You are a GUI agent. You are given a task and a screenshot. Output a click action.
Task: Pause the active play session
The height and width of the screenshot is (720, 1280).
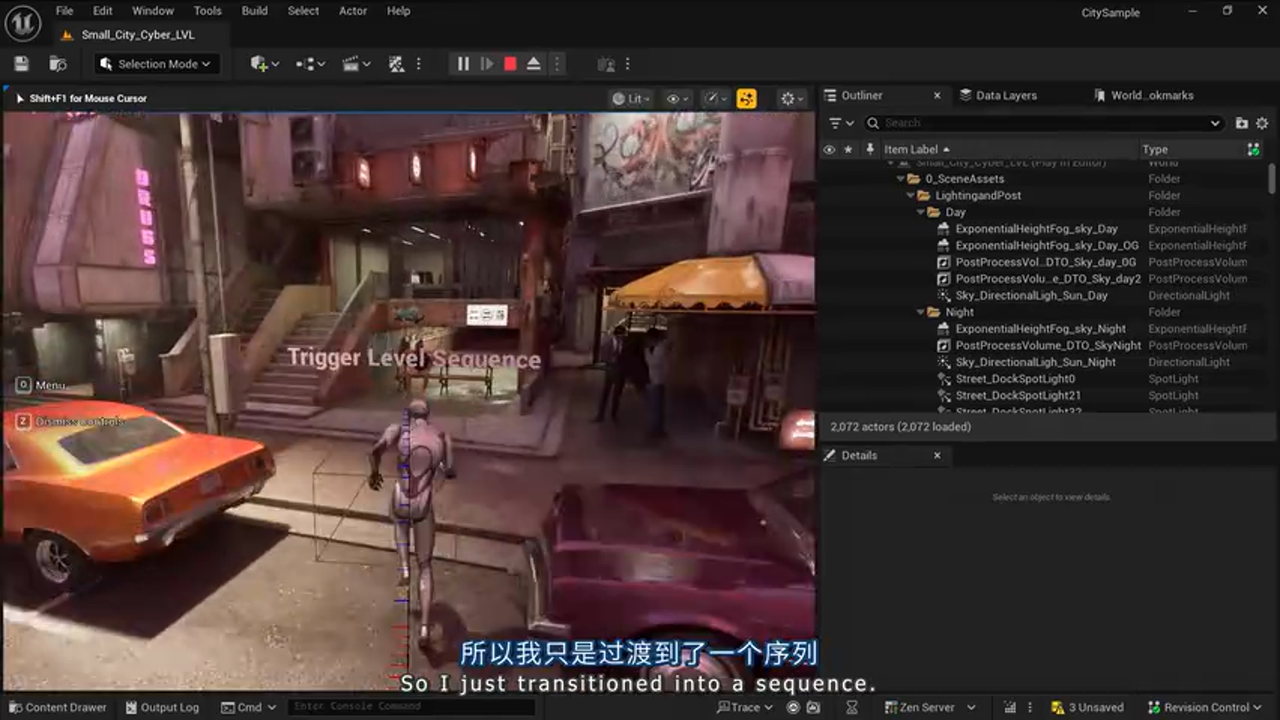[x=462, y=63]
